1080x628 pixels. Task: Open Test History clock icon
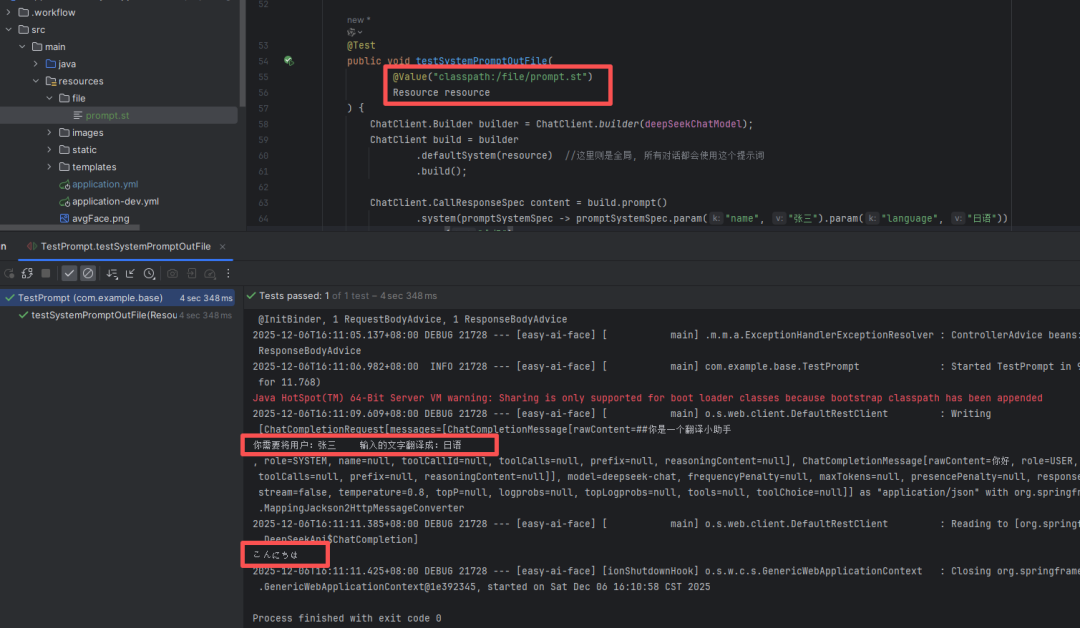(149, 273)
